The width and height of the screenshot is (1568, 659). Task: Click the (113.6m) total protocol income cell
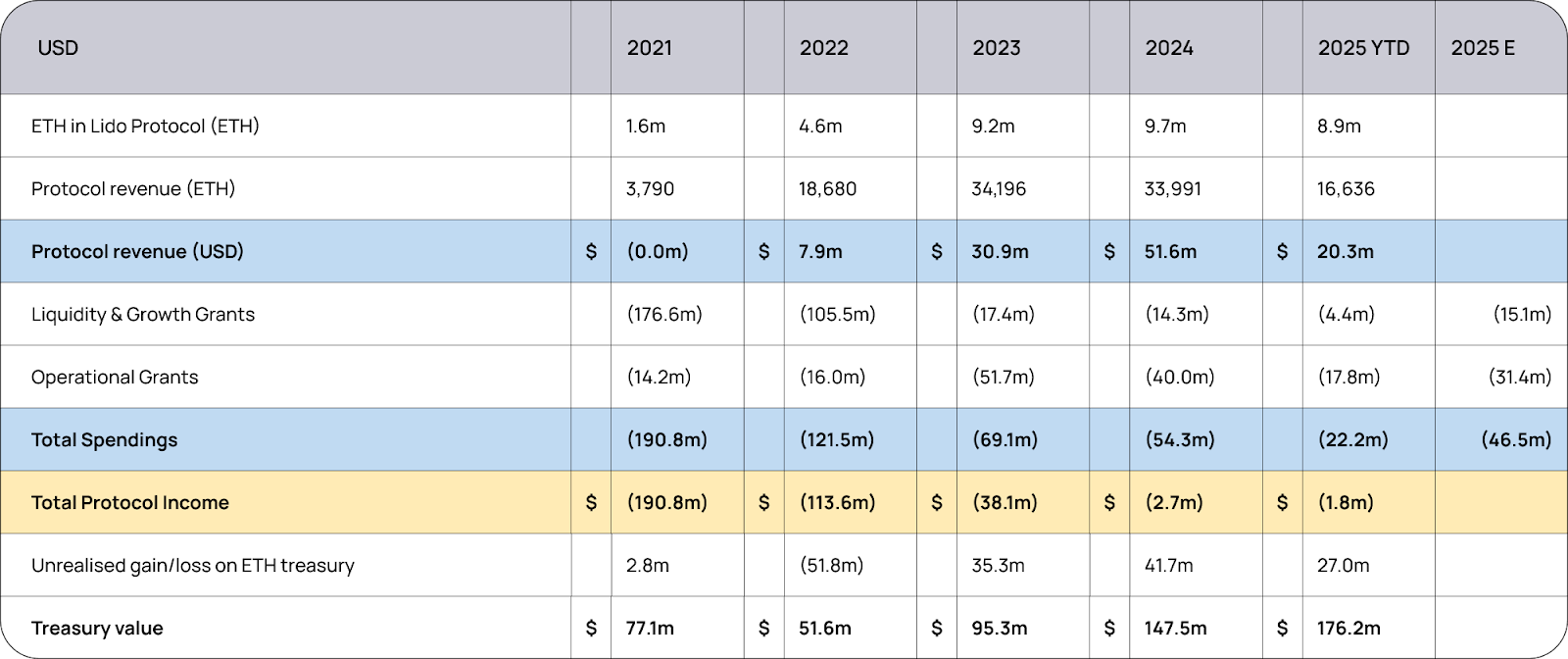[837, 502]
